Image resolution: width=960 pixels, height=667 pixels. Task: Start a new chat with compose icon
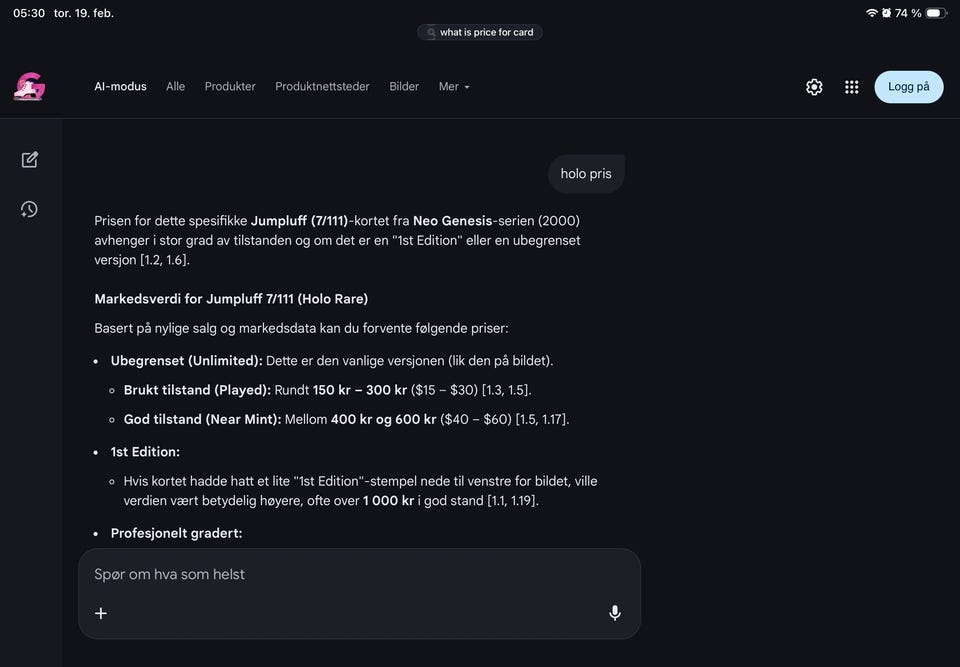coord(30,159)
